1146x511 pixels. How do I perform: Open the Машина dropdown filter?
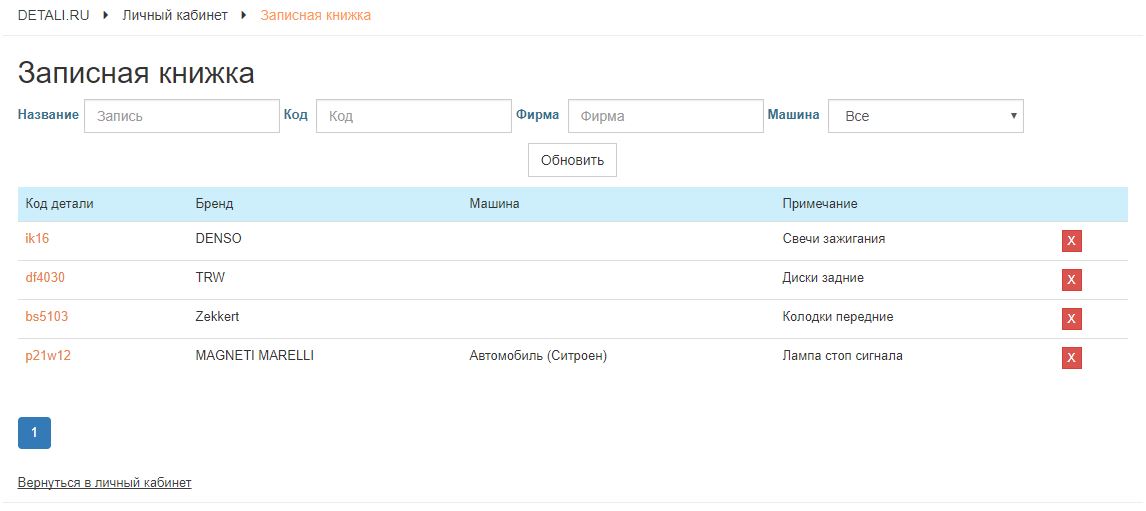pyautogui.click(x=925, y=116)
